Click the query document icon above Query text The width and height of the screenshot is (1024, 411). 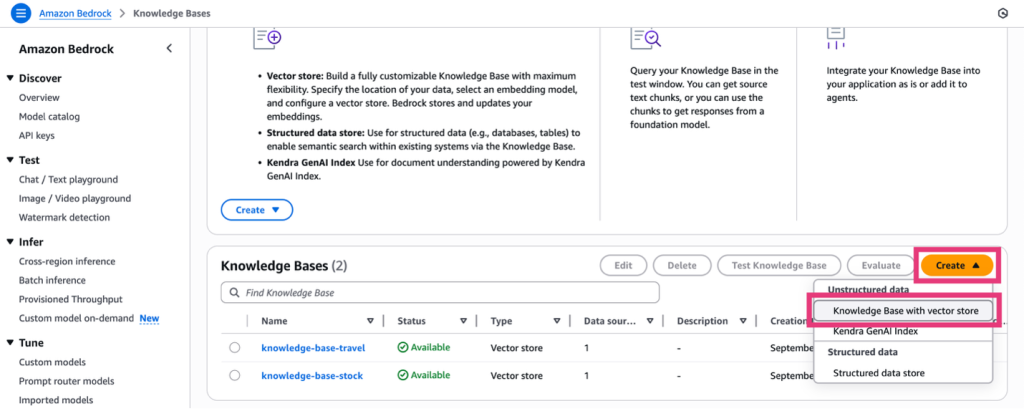[645, 37]
